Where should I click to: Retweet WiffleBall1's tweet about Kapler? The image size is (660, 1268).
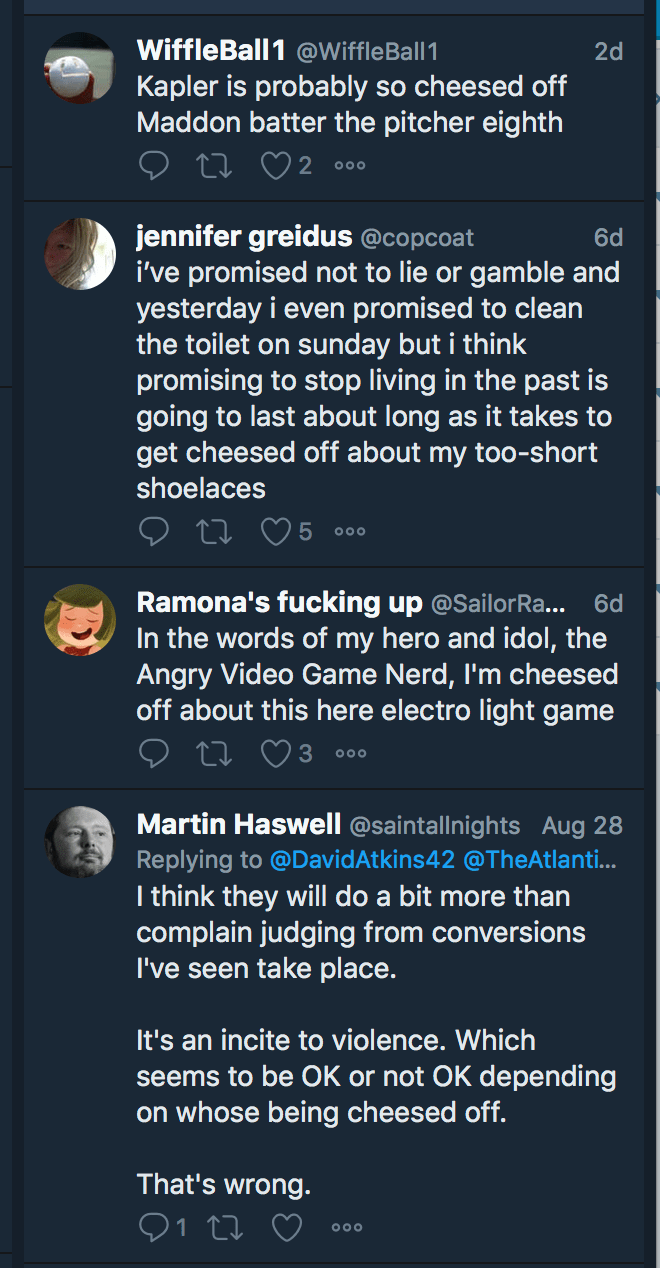click(x=214, y=164)
